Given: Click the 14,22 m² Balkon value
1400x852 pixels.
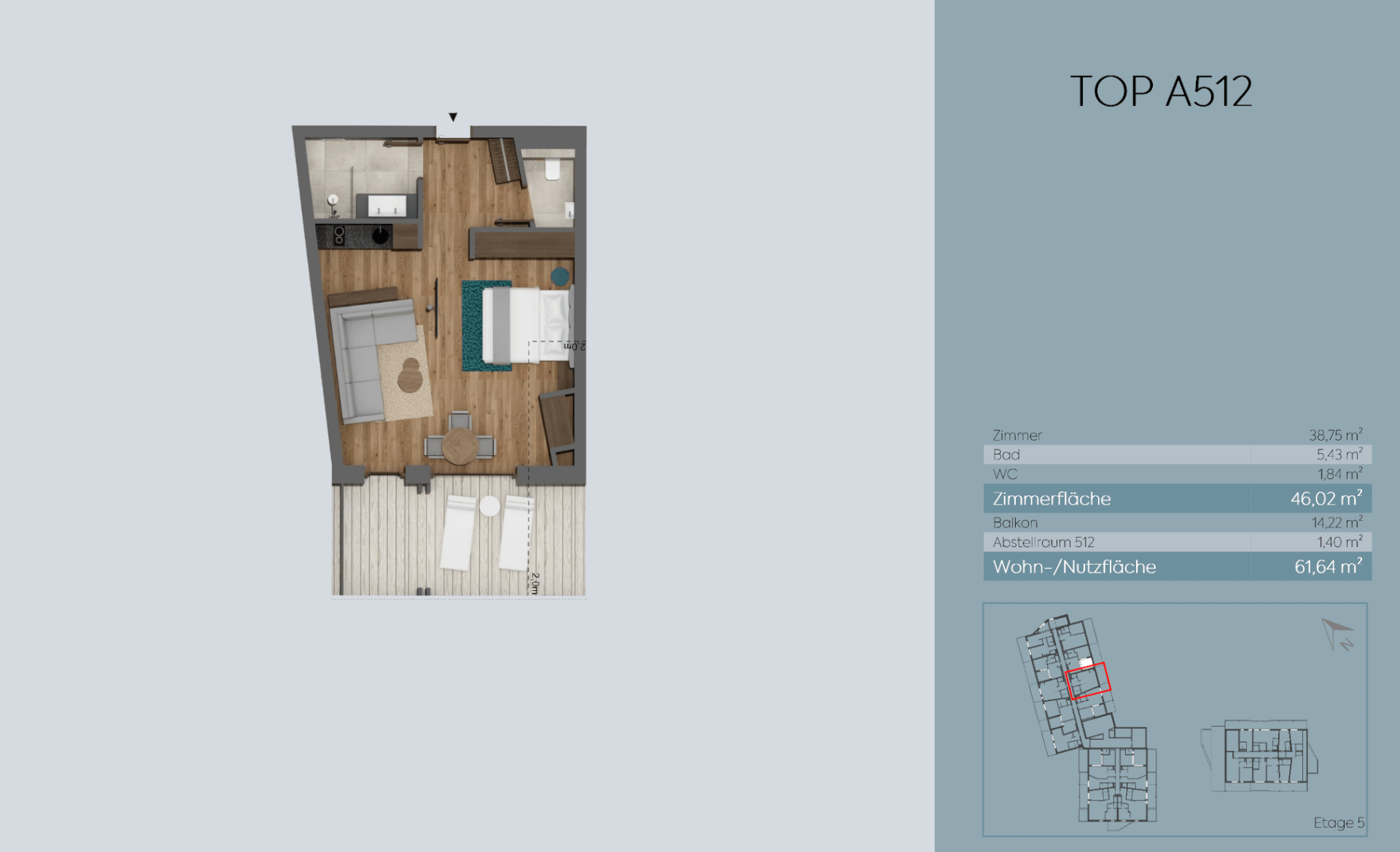Looking at the screenshot, I should point(1337,522).
